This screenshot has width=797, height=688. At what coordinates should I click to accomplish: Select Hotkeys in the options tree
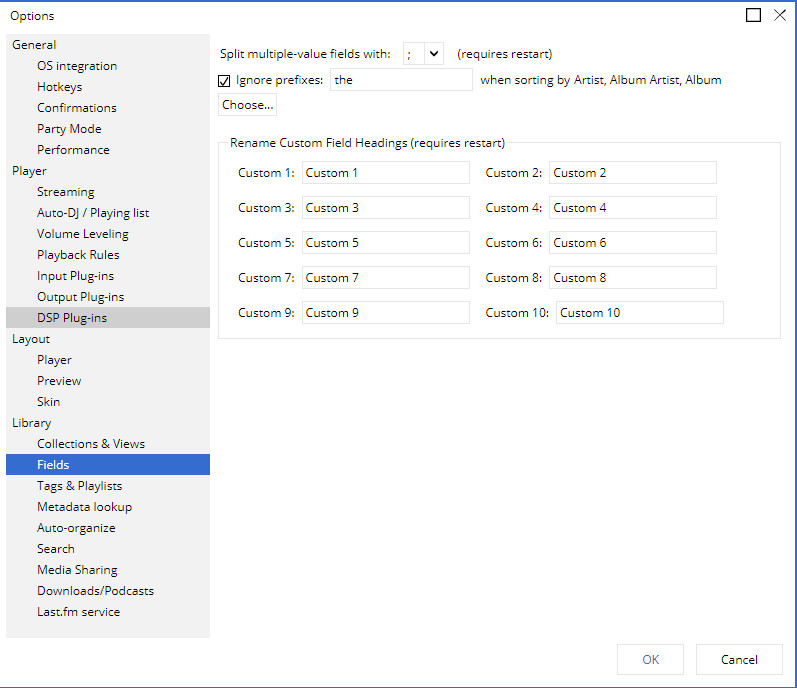[59, 87]
